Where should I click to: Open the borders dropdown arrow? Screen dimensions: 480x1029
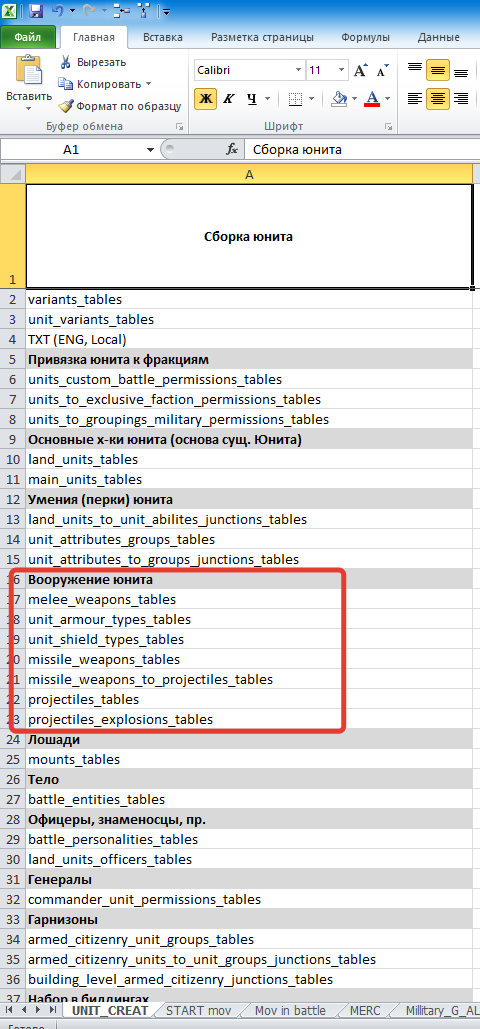pyautogui.click(x=312, y=99)
